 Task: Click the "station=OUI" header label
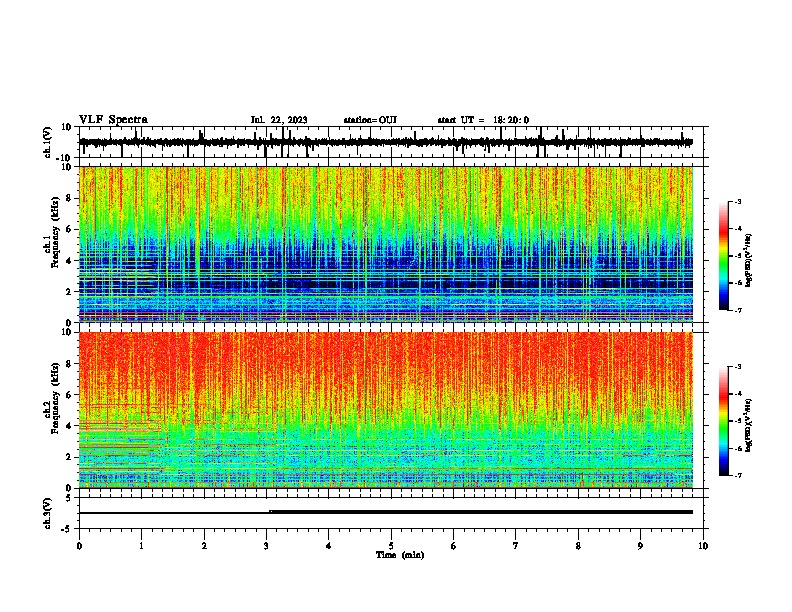[370, 120]
